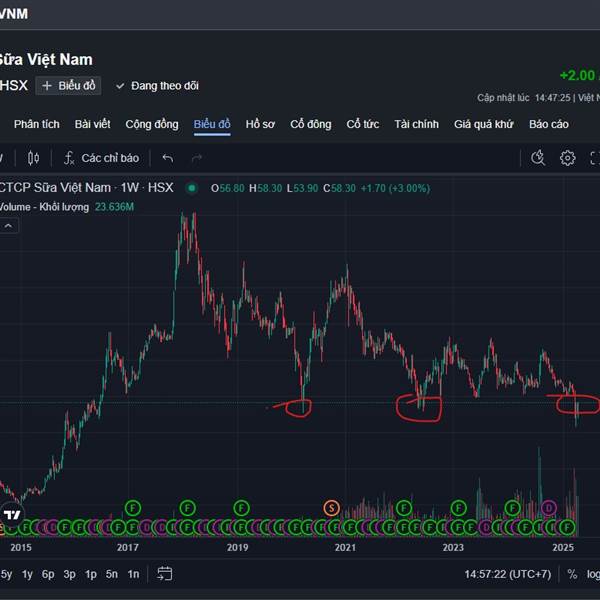Viewport: 600px width, 600px height.
Task: Toggle the log scale button
Action: [593, 574]
